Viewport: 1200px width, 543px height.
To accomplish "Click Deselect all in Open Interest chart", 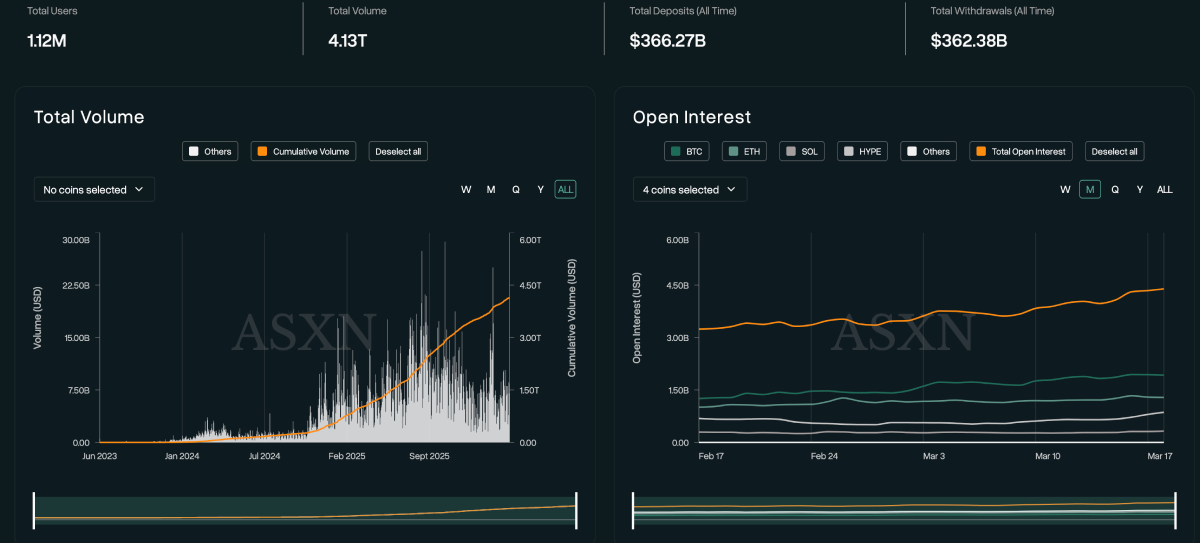I will (x=1114, y=152).
